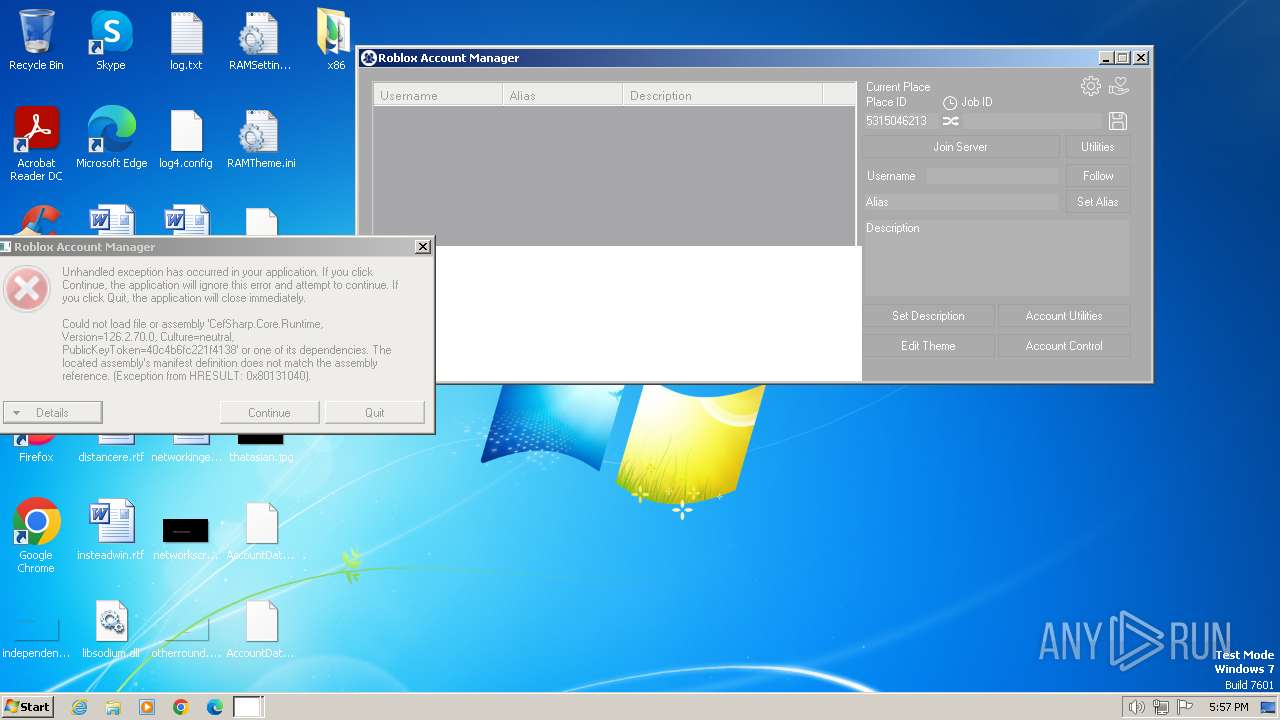Viewport: 1280px width, 720px height.
Task: Click the Roblox Account Manager taskbar button
Action: (248, 707)
